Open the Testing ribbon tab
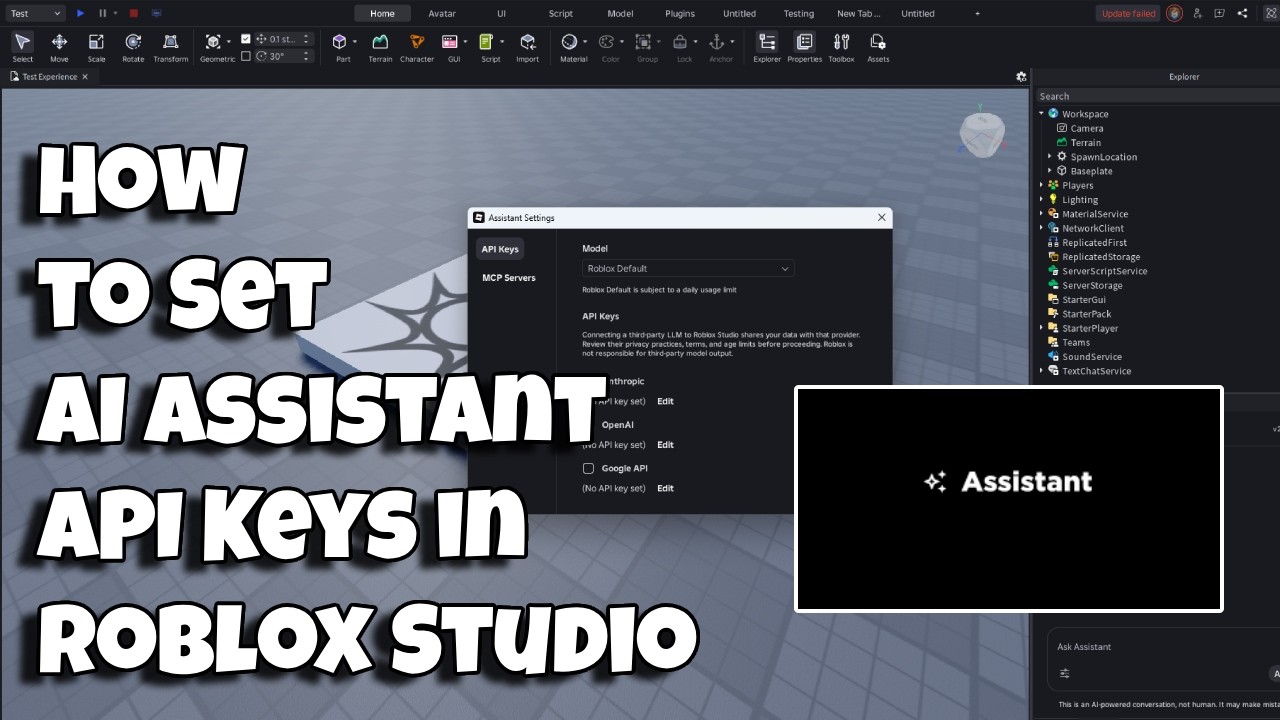Viewport: 1280px width, 720px height. 798,13
